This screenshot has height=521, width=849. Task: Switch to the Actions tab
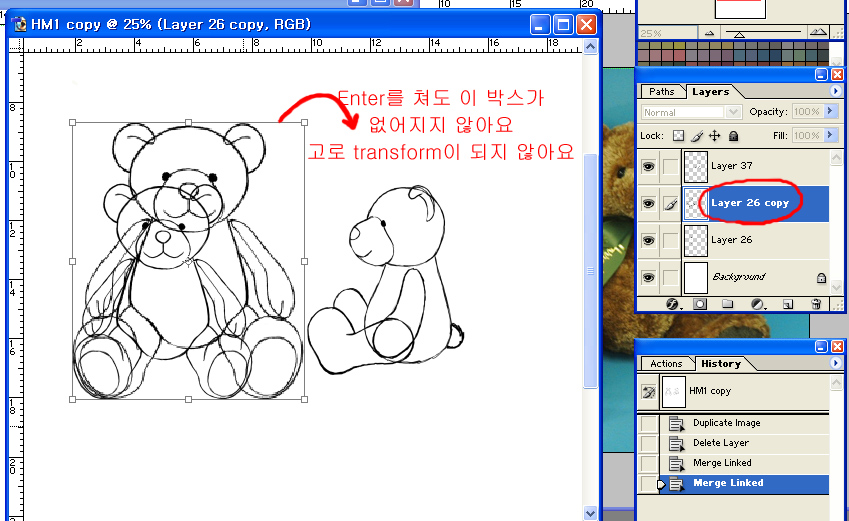pyautogui.click(x=666, y=364)
